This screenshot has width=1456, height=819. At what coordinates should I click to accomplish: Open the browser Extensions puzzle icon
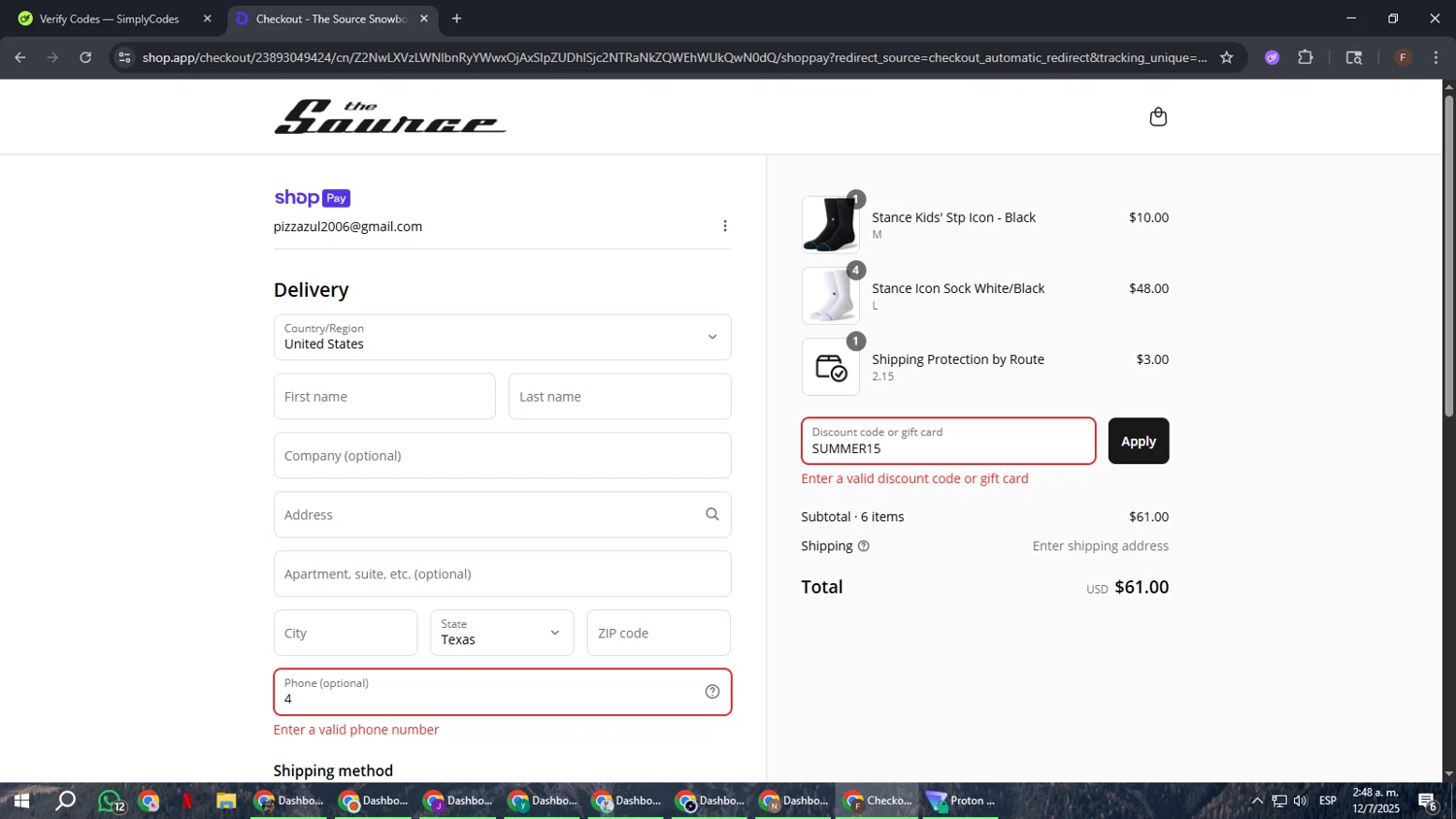1306,57
